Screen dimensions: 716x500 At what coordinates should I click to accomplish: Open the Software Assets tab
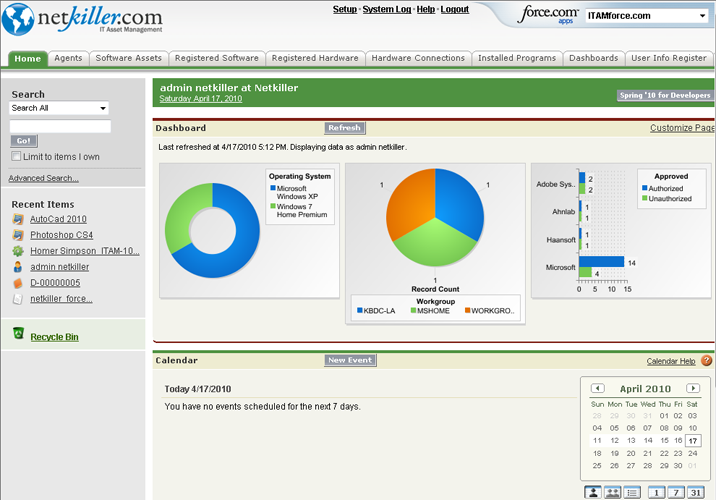[129, 58]
